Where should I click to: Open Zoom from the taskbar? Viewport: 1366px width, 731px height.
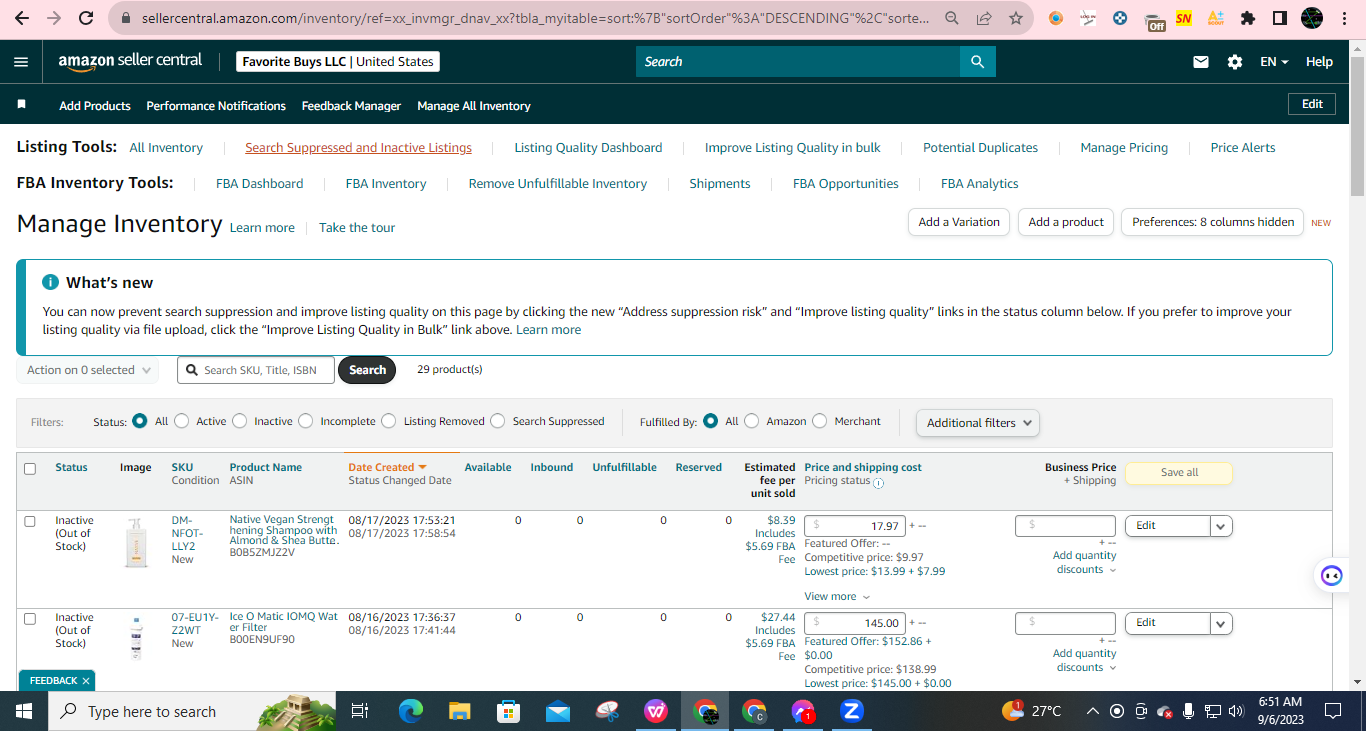point(851,711)
